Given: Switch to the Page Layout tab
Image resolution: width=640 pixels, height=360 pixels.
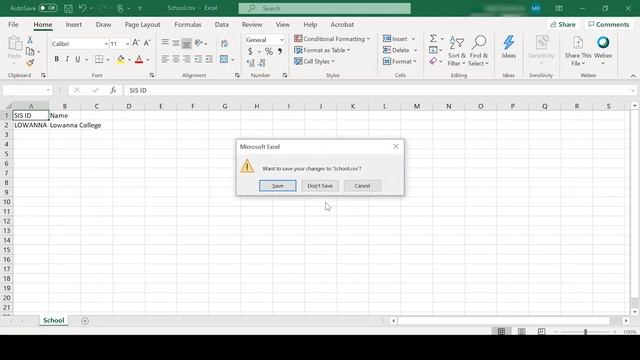Looking at the screenshot, I should [x=142, y=24].
